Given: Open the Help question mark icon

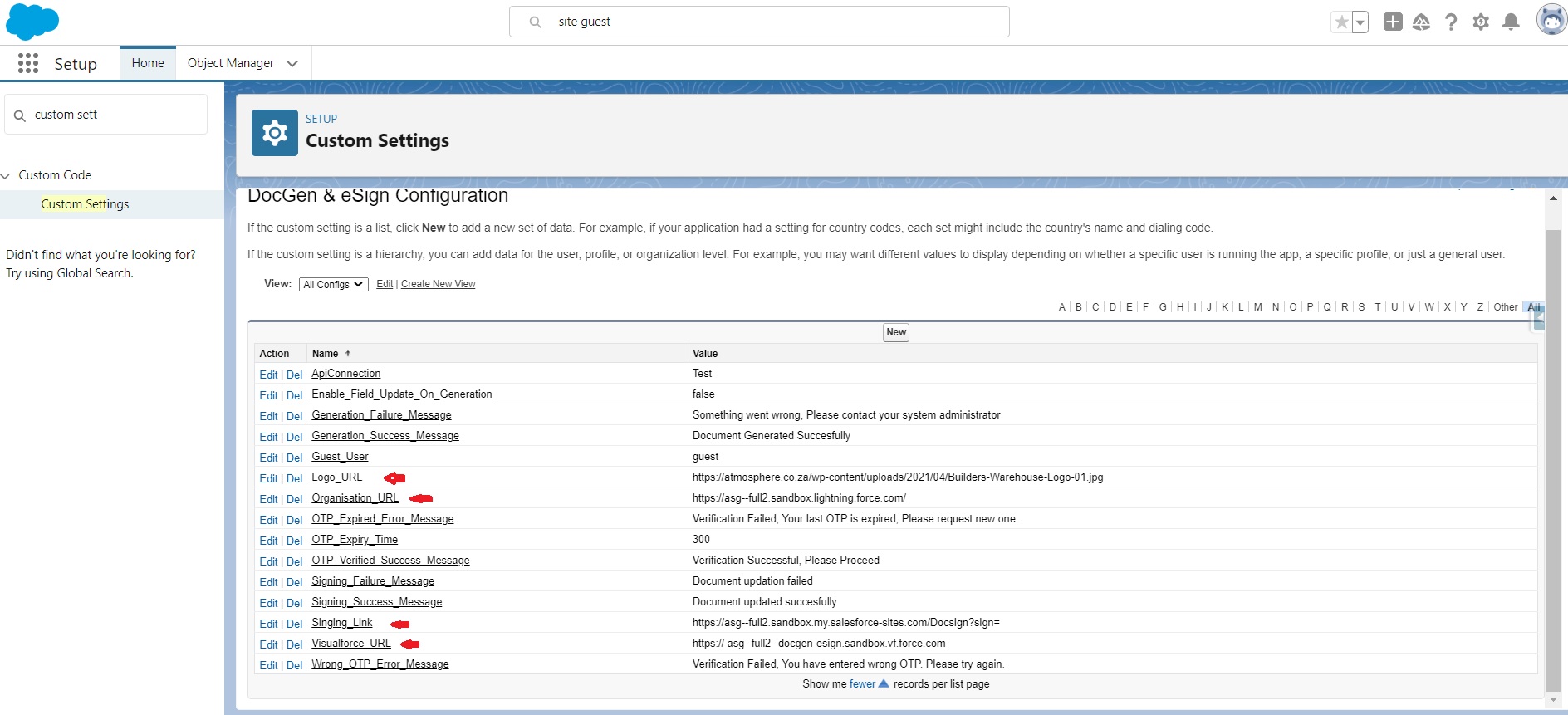Looking at the screenshot, I should click(1451, 22).
